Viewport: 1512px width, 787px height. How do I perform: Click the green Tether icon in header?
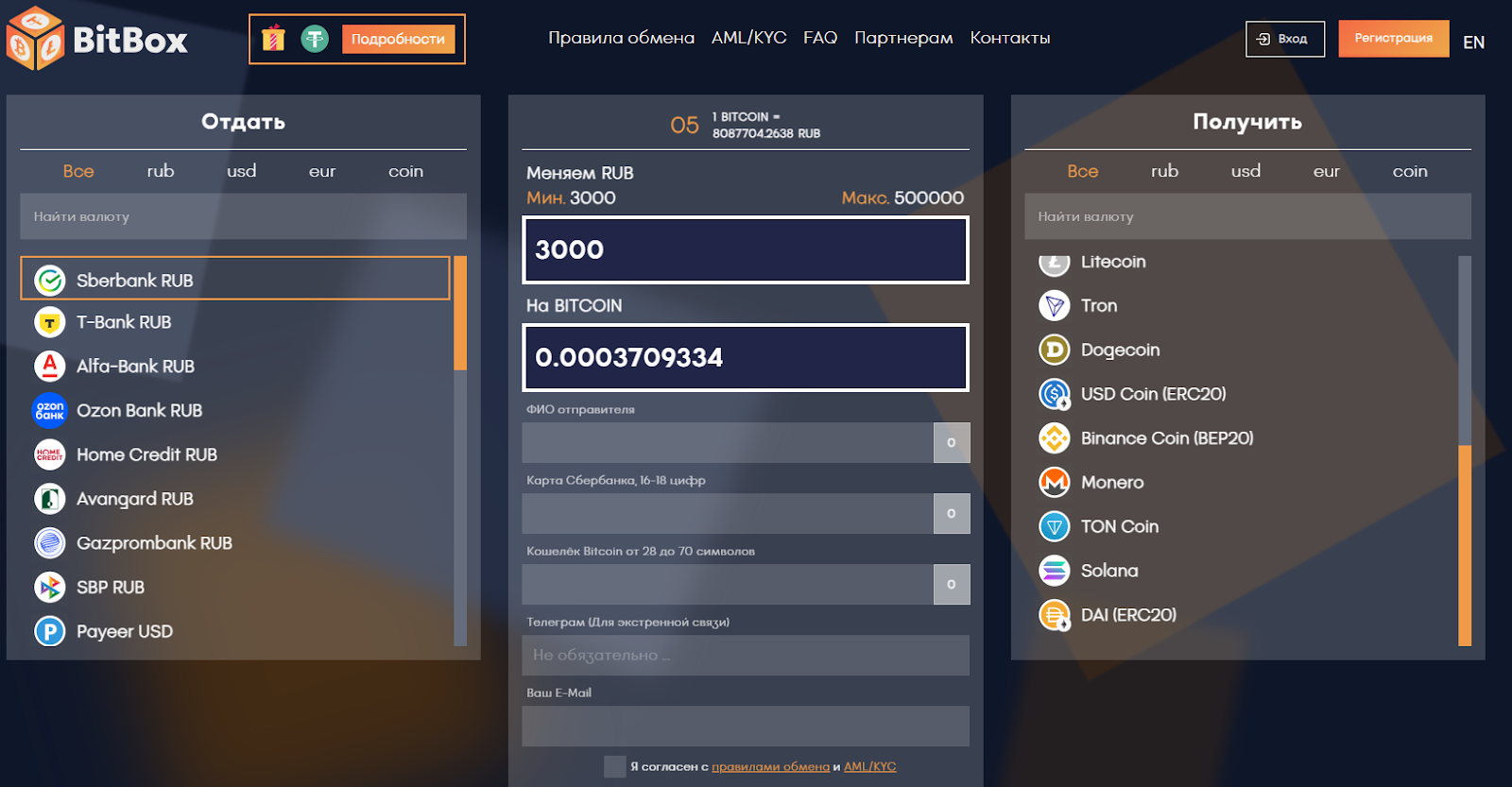[x=315, y=39]
